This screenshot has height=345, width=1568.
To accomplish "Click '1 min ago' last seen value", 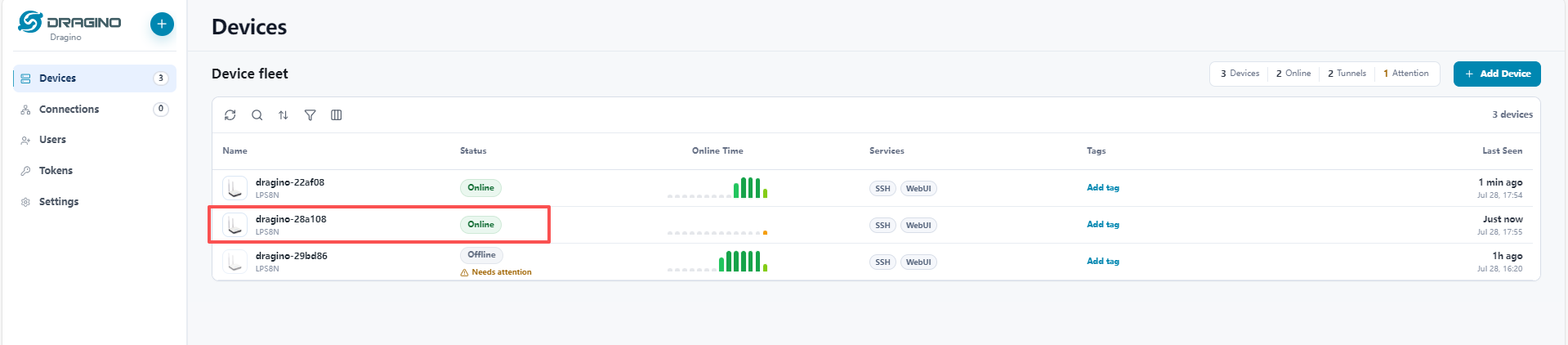I will [x=1500, y=182].
